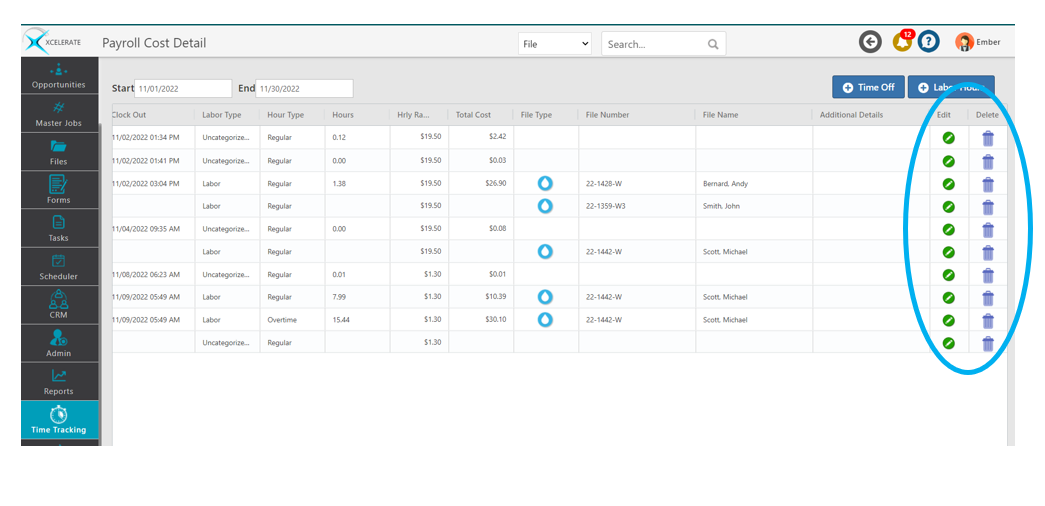This screenshot has width=1045, height=506.
Task: Open the Start date picker field
Action: pos(183,89)
